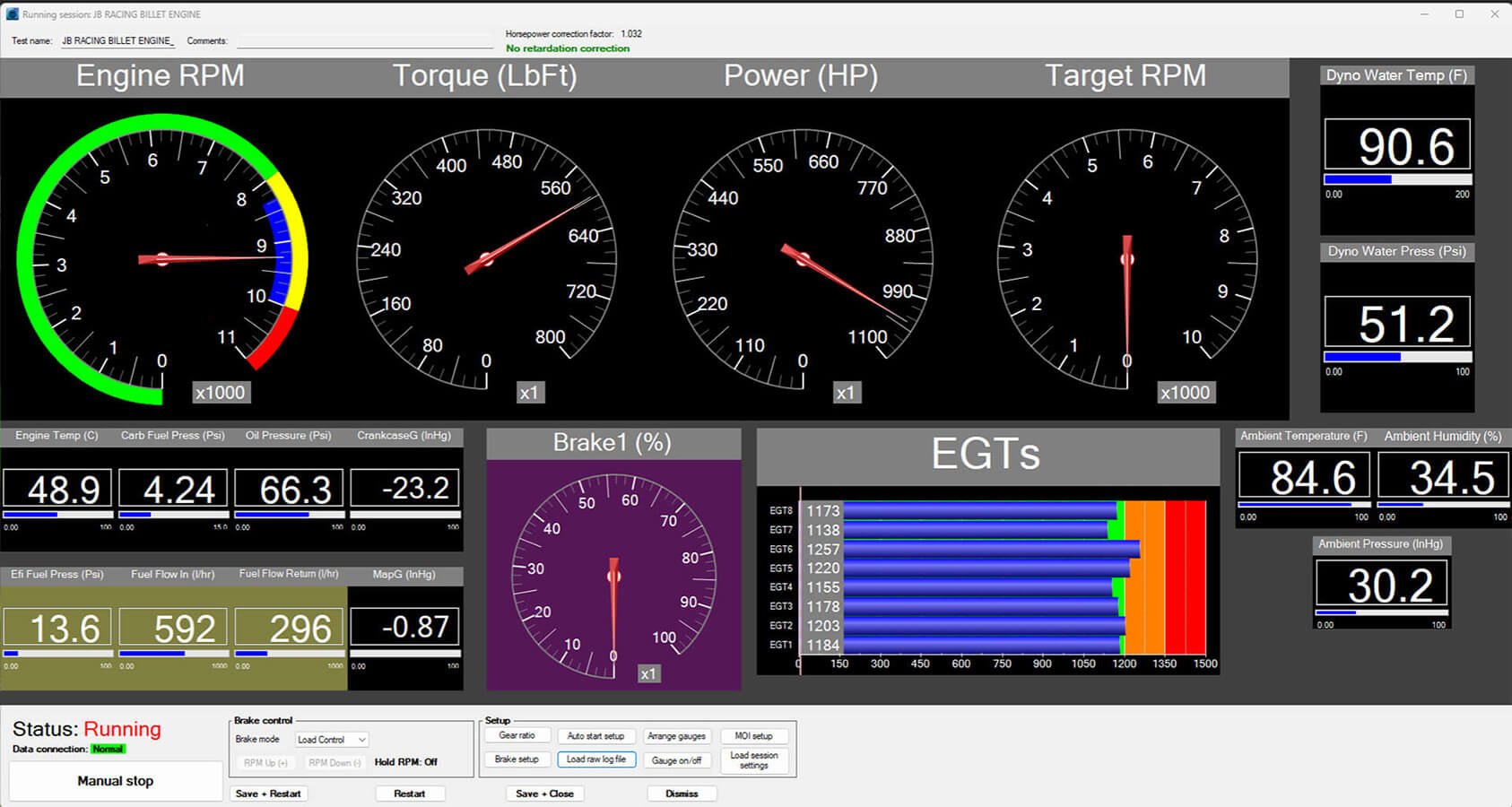
Task: Click the Save + Close button
Action: (x=544, y=794)
